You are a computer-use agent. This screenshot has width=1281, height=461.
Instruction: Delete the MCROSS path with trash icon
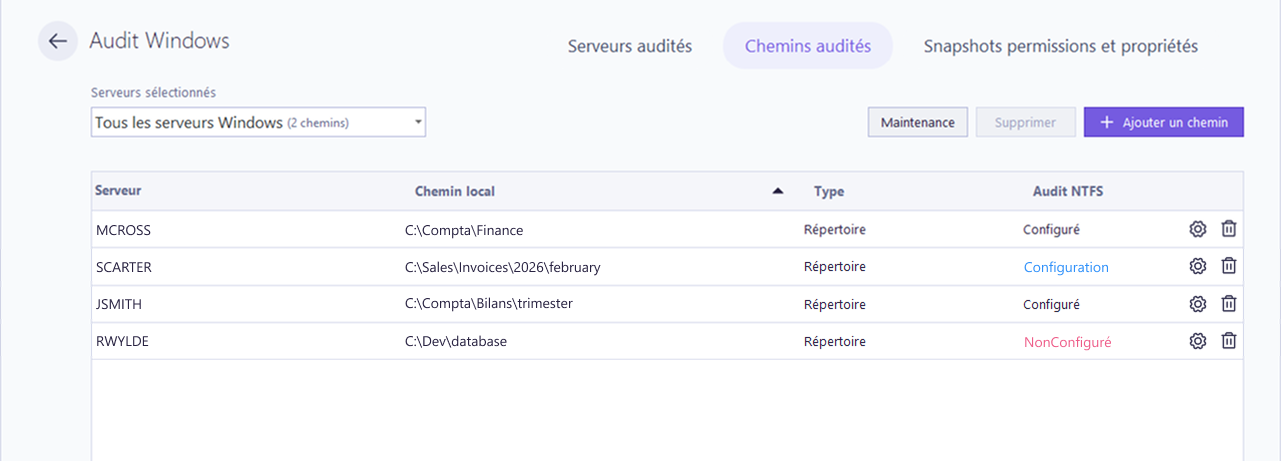pos(1229,229)
